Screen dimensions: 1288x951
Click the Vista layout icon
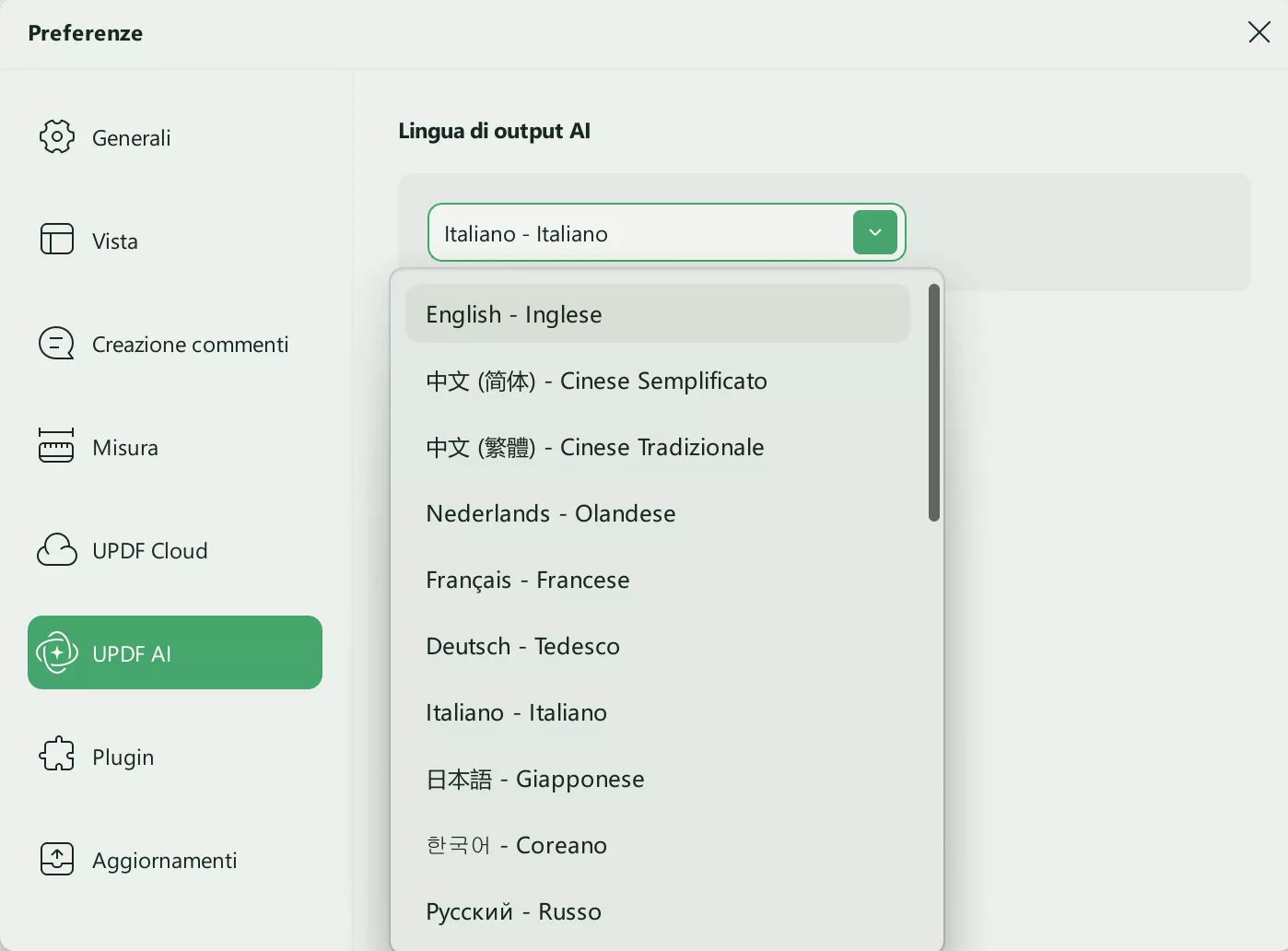point(57,239)
